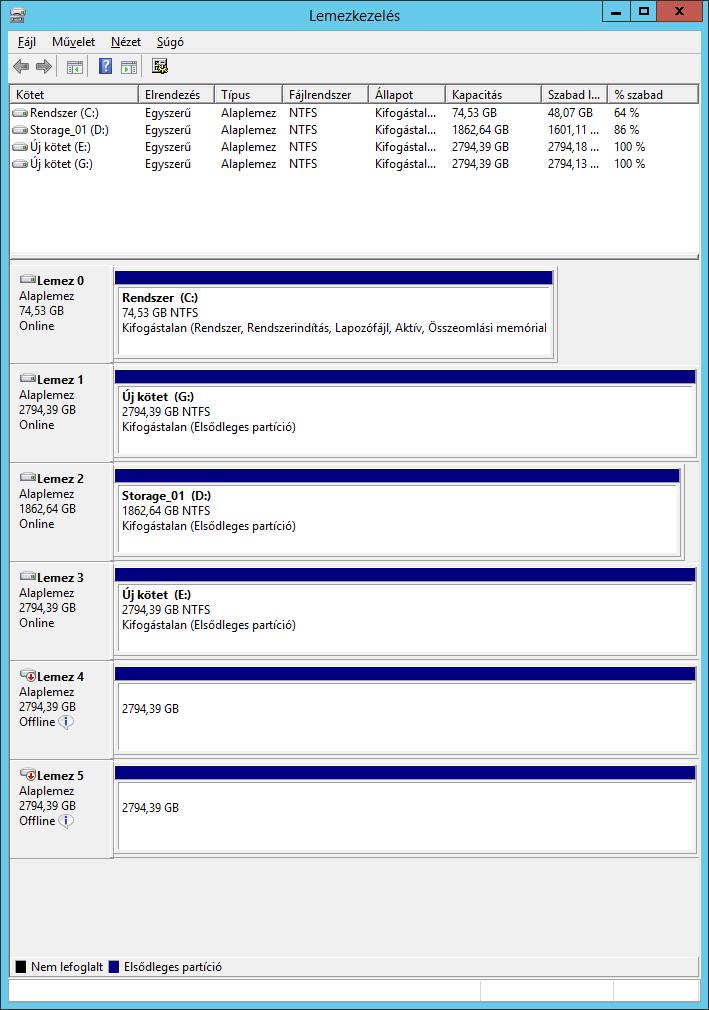
Task: Select the Új kötet (E:) partition on Lemez 3
Action: [406, 611]
